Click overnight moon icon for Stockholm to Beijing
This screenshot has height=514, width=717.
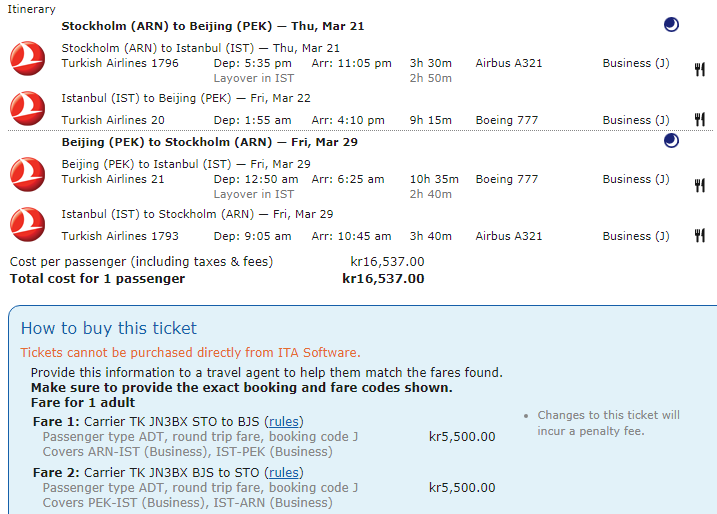pyautogui.click(x=671, y=25)
